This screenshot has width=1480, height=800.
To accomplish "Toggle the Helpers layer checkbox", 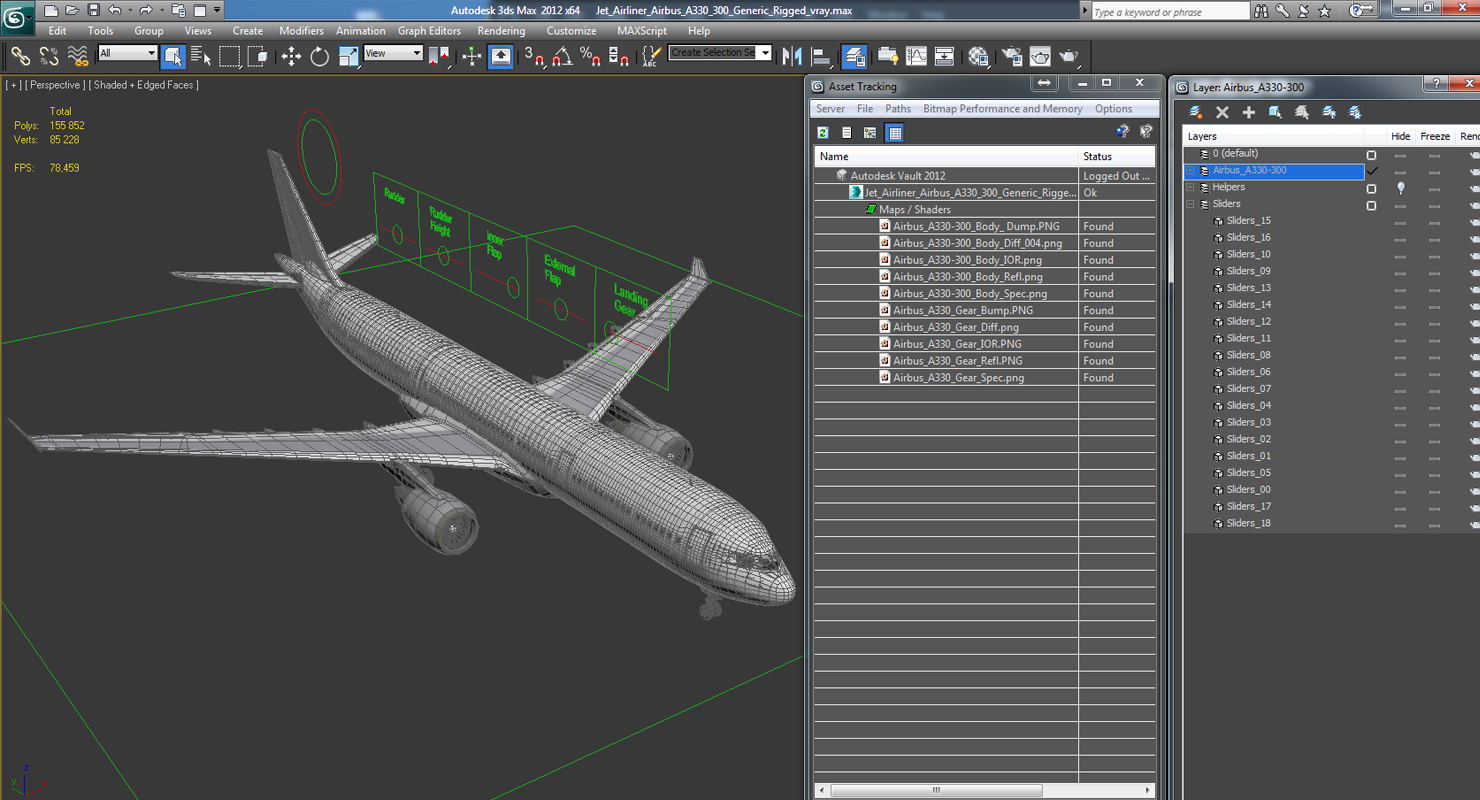I will [x=1371, y=188].
